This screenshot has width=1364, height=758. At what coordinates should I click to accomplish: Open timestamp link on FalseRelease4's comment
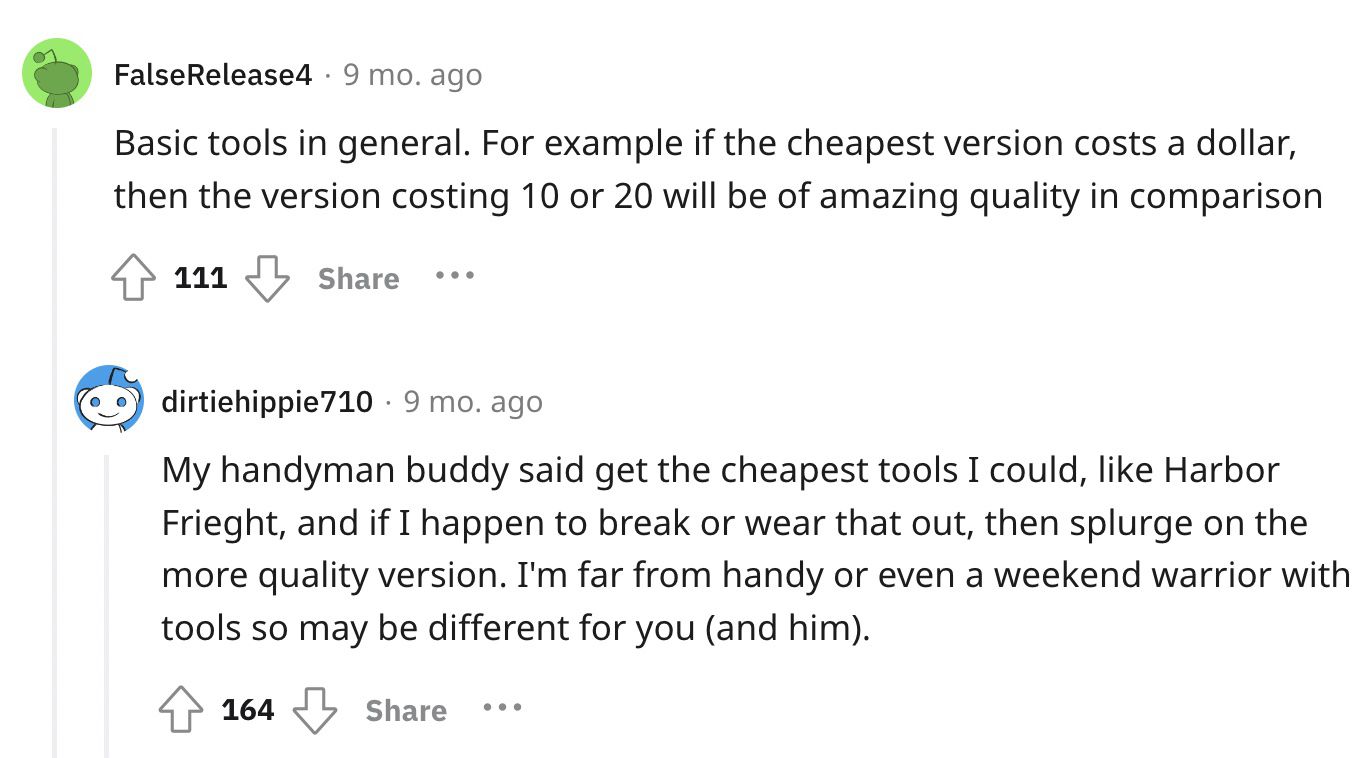pyautogui.click(x=412, y=75)
